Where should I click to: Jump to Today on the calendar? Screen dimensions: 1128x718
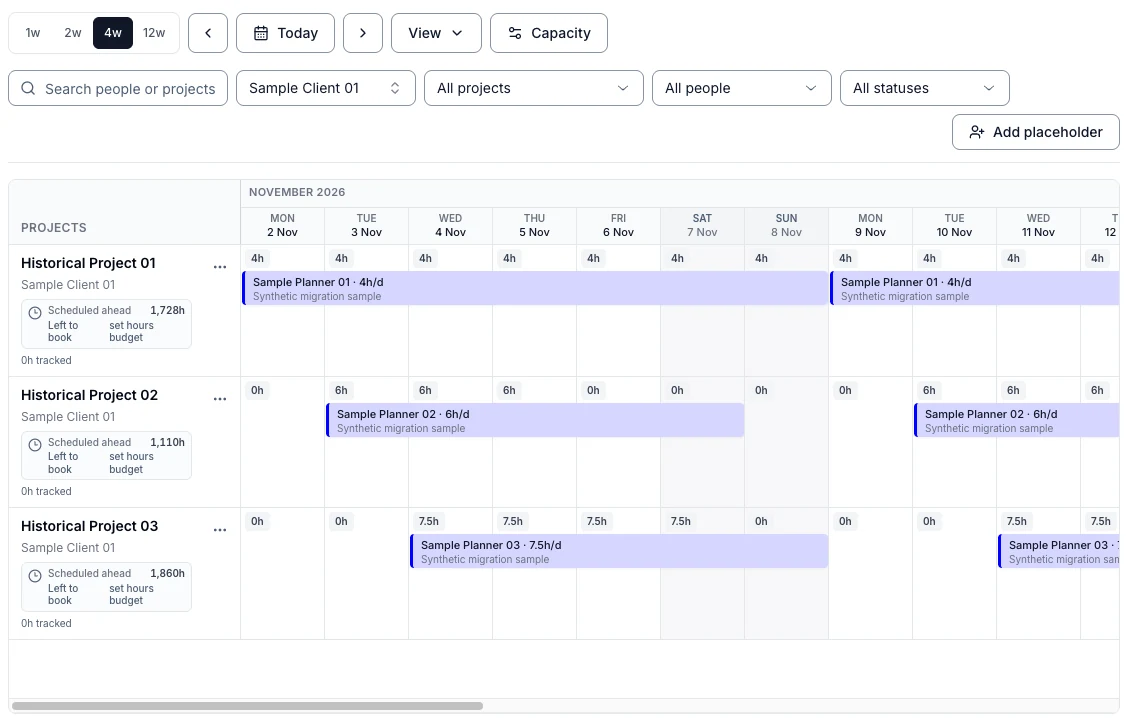point(286,33)
